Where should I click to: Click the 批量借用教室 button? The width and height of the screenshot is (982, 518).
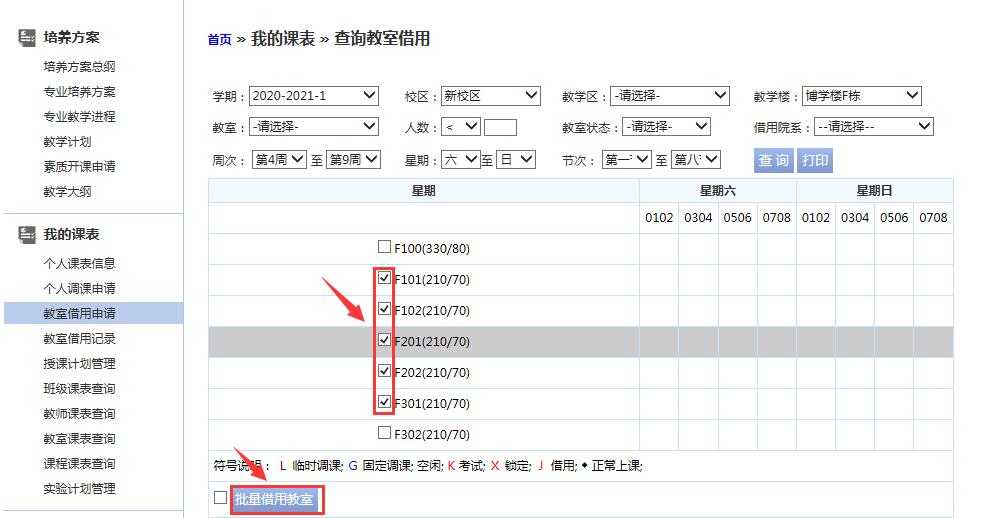tap(275, 499)
